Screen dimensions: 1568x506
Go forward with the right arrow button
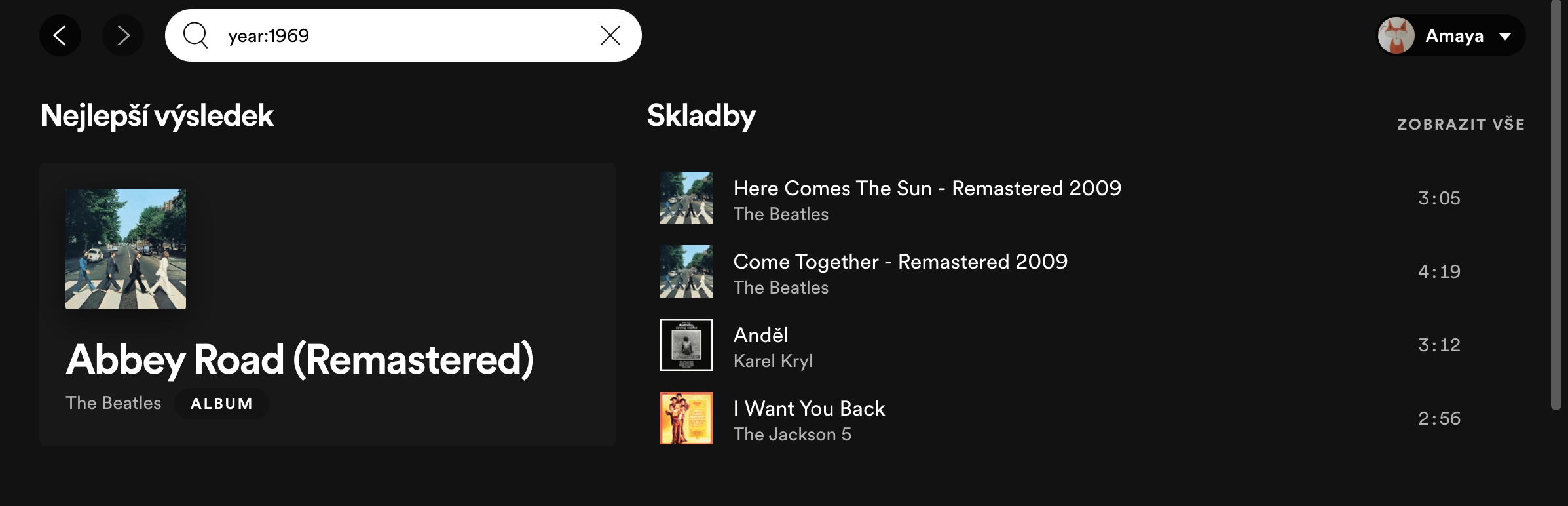click(x=123, y=35)
